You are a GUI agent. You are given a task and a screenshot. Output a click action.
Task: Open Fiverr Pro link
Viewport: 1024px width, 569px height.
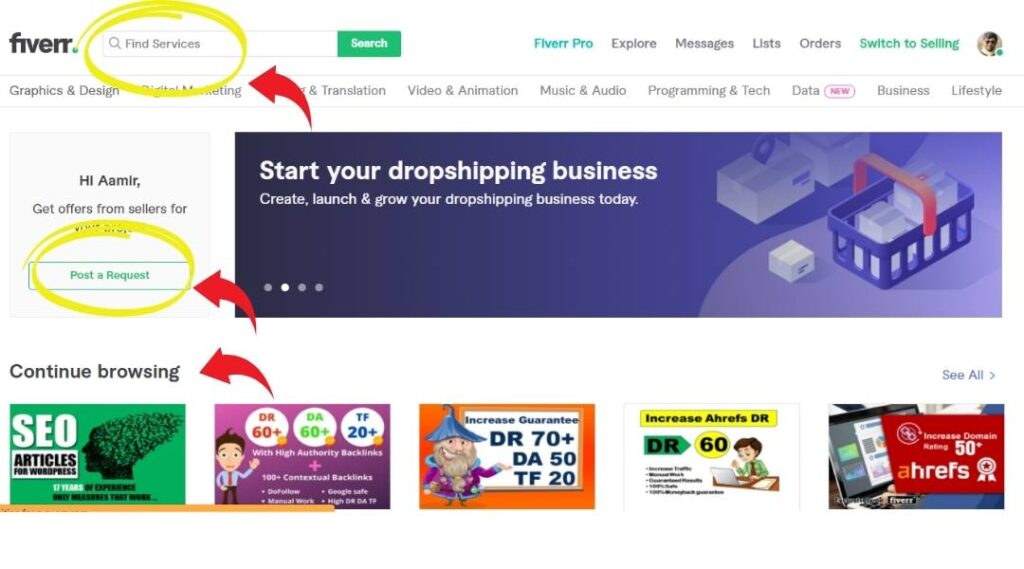(x=563, y=44)
